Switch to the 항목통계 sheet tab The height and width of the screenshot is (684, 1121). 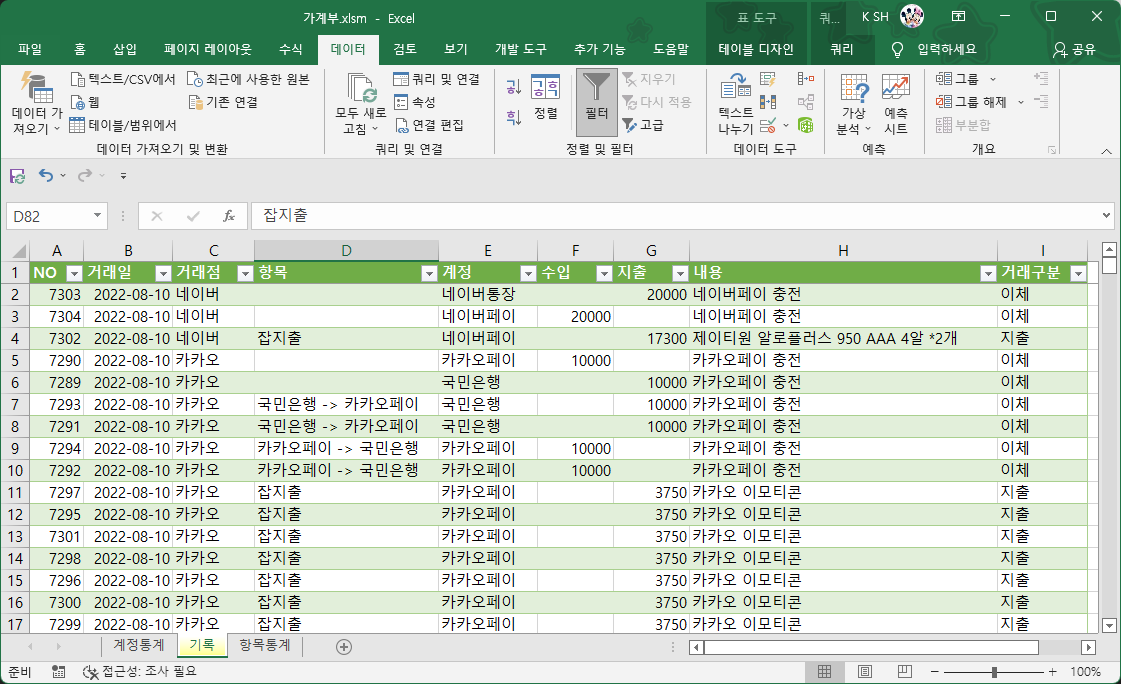click(265, 645)
